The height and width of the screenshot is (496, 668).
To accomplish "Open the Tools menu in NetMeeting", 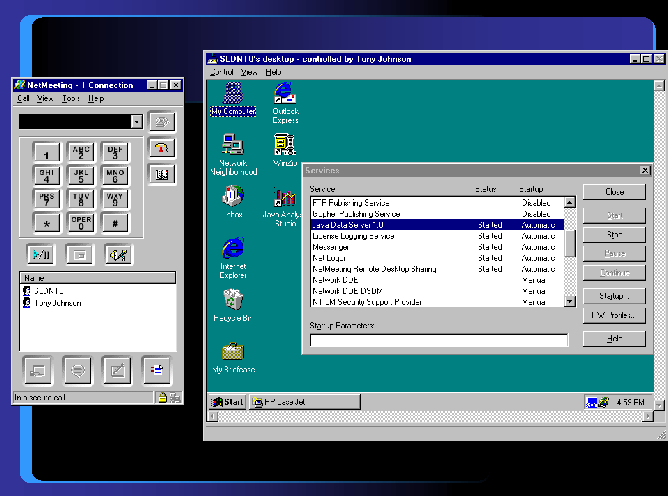I will click(x=70, y=99).
